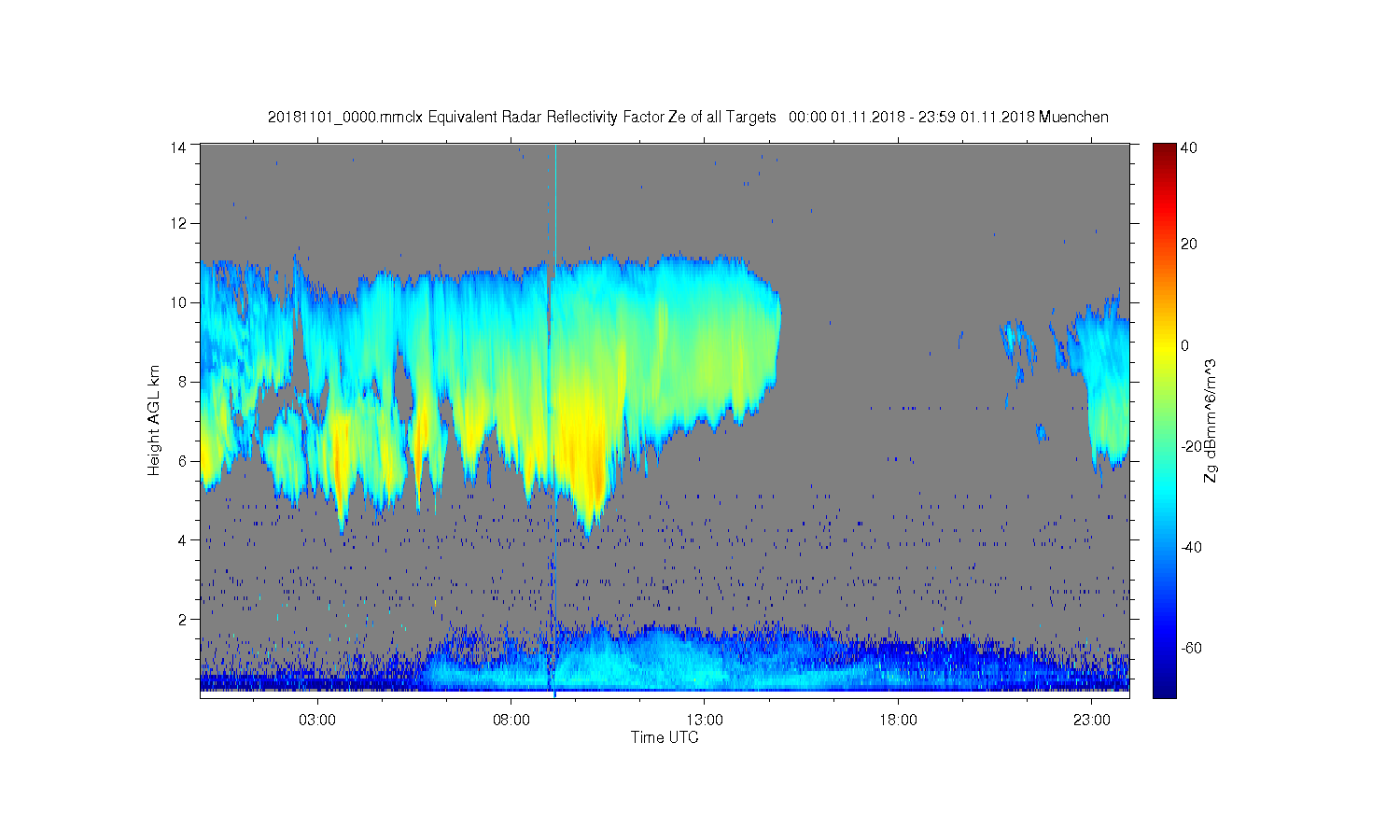
Task: Click the height label 4
Action: click(x=183, y=540)
